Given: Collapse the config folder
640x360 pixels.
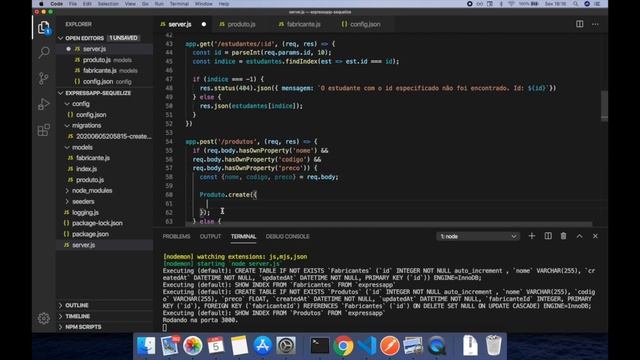Looking at the screenshot, I should [67, 104].
